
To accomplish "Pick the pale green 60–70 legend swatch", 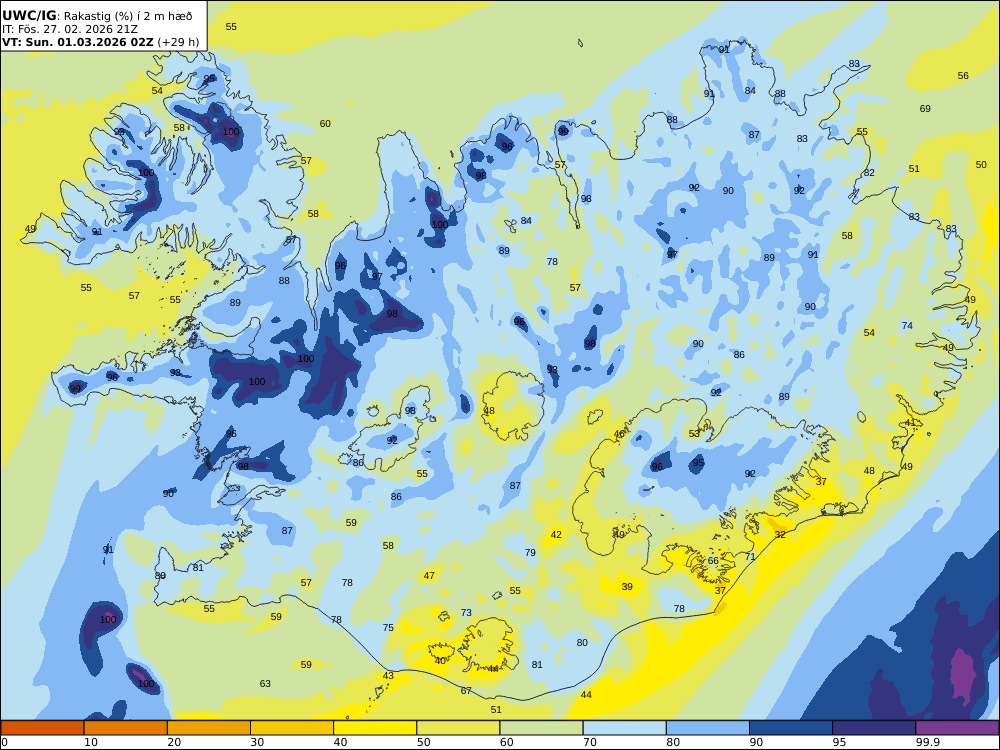I will [541, 728].
